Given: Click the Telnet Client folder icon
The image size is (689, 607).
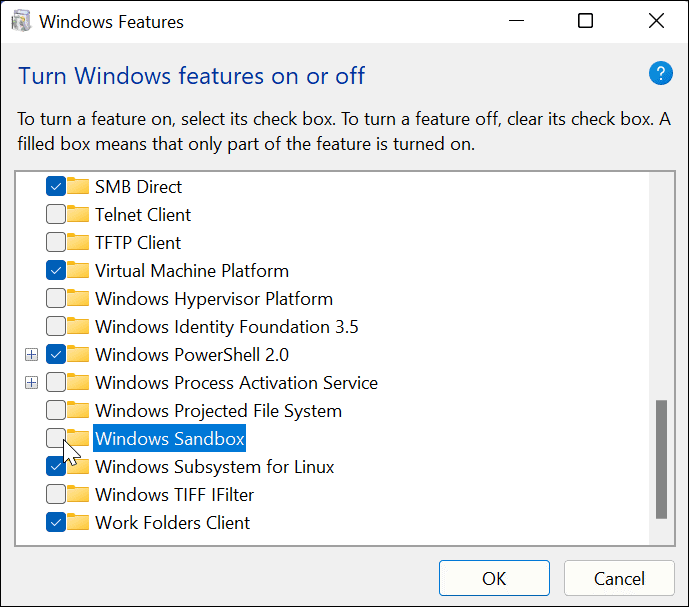Looking at the screenshot, I should coord(79,214).
